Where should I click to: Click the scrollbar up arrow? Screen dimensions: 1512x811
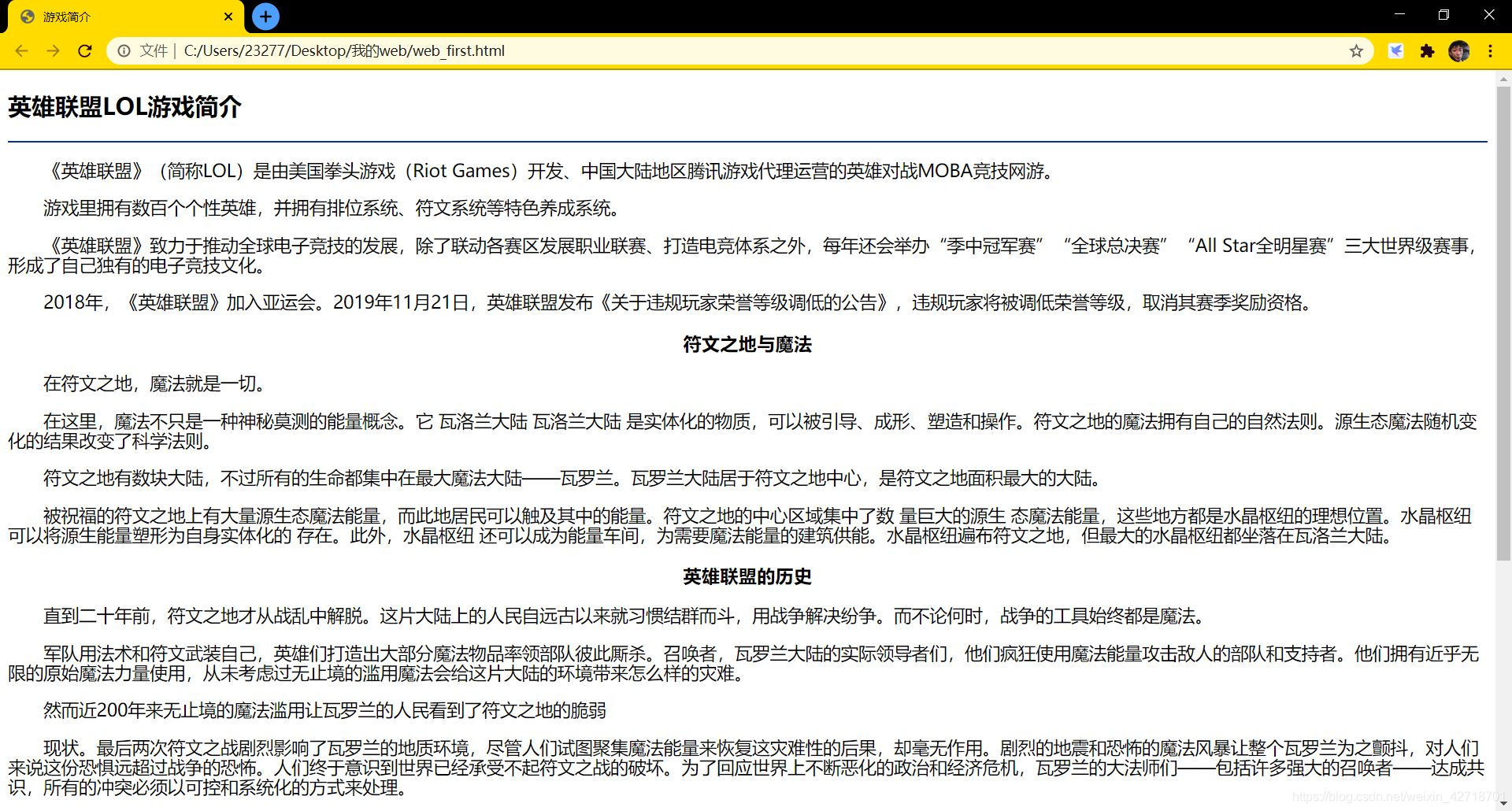[x=1503, y=79]
